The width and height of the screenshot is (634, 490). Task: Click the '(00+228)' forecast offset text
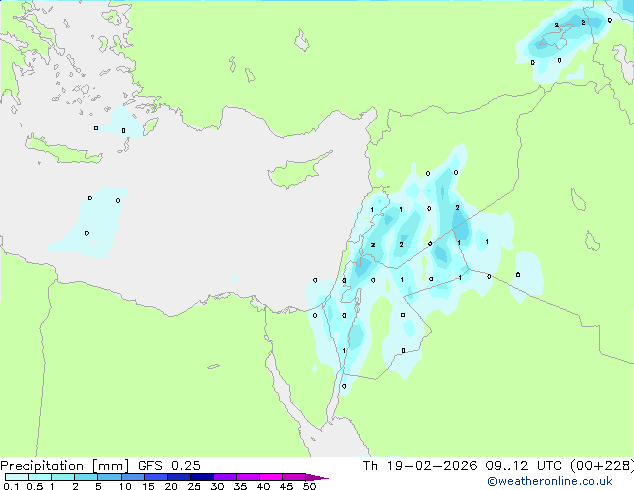[x=602, y=466]
